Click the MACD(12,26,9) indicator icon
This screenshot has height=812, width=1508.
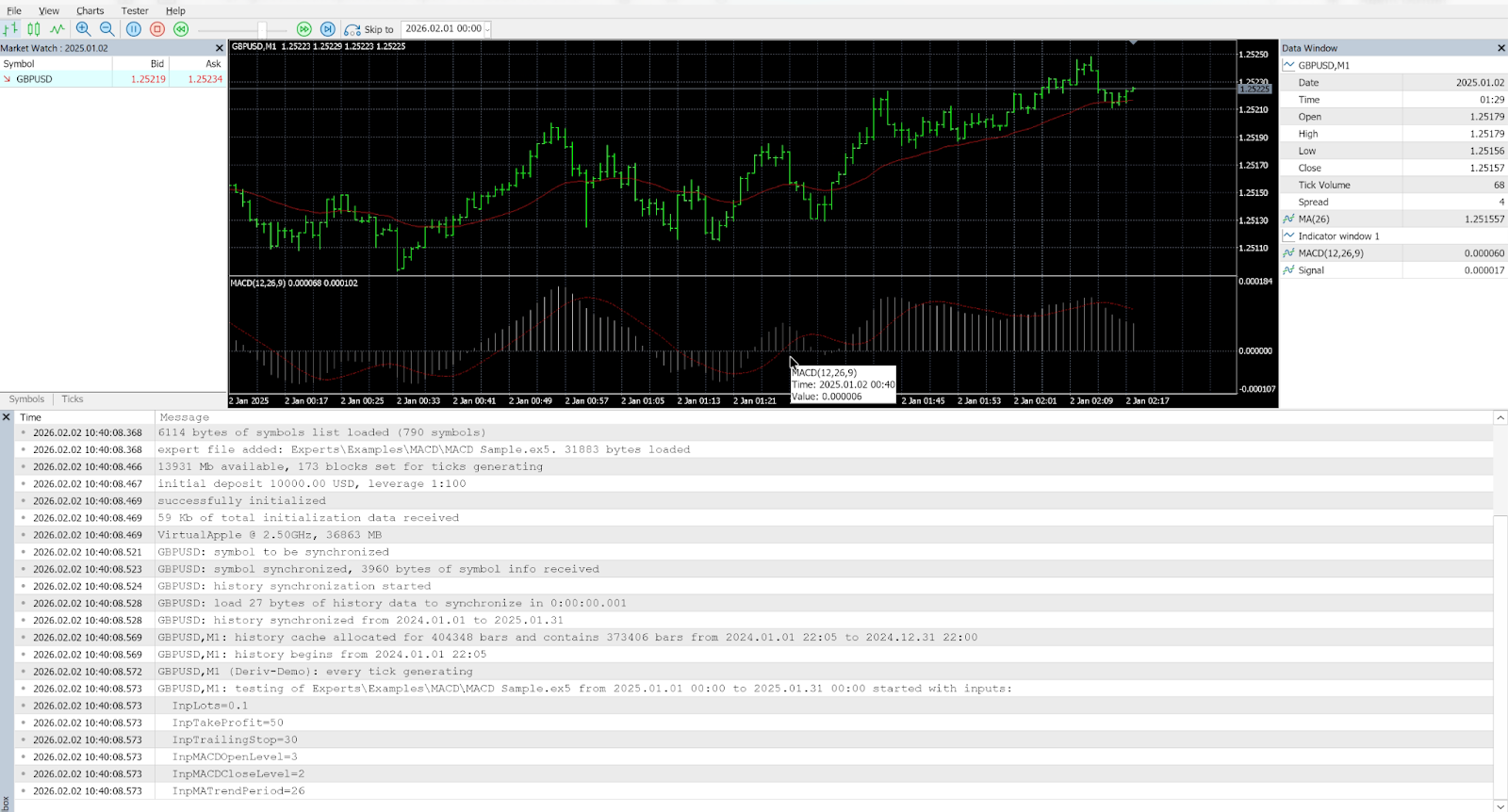click(x=1288, y=252)
